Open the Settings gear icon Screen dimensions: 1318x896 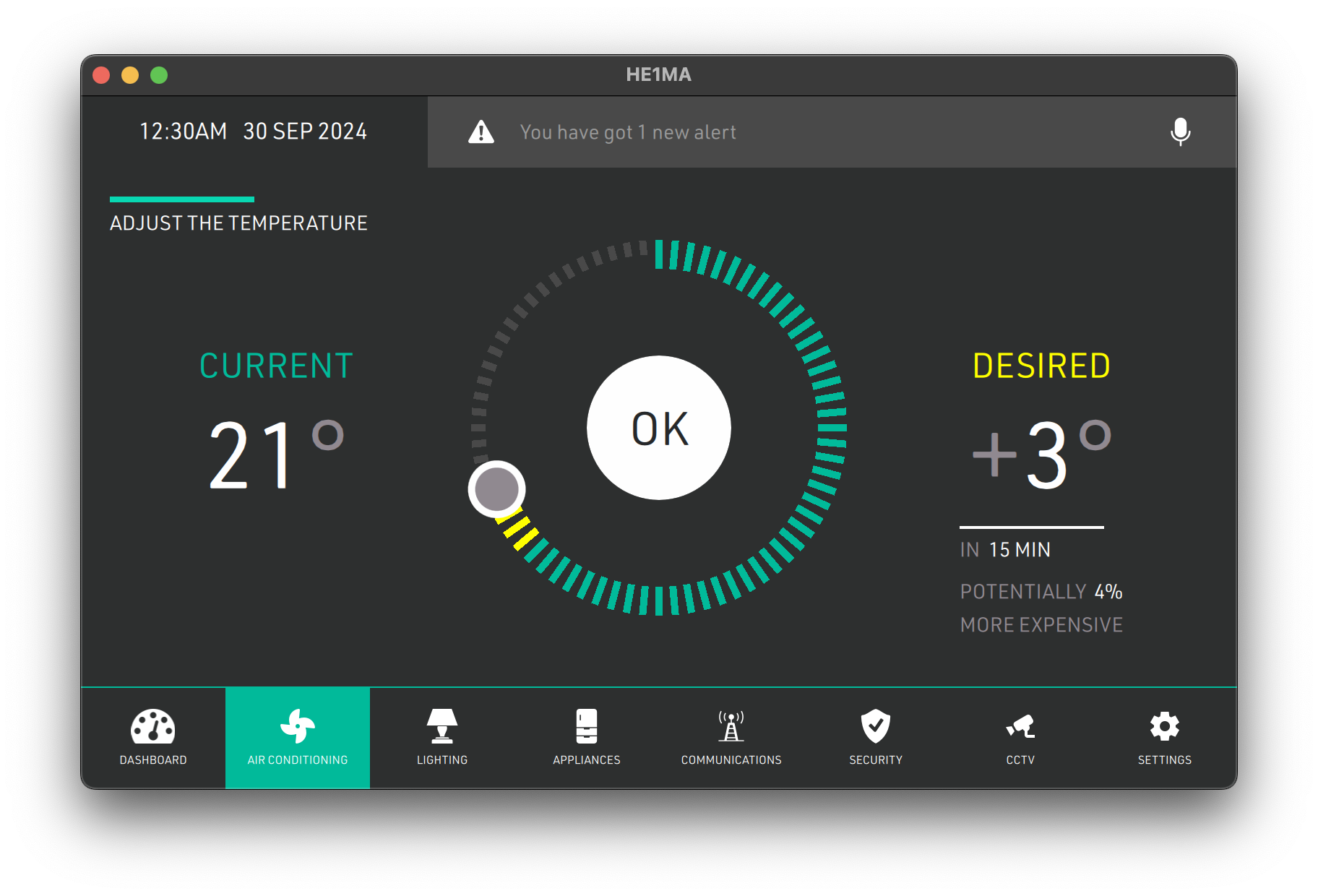coord(1164,726)
